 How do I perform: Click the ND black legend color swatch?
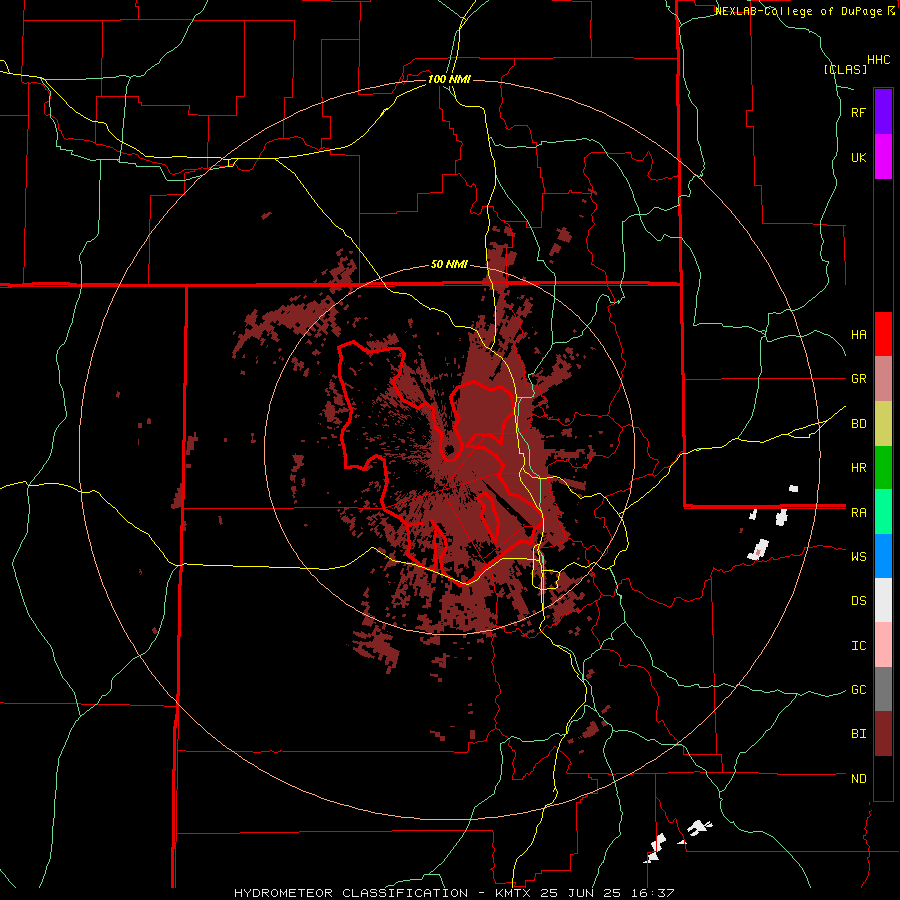coord(883,778)
